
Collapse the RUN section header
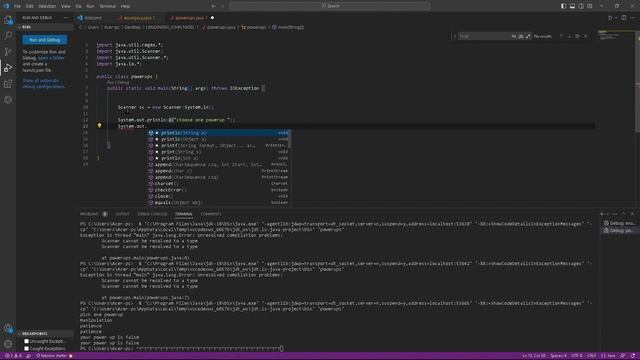(x=45, y=27)
